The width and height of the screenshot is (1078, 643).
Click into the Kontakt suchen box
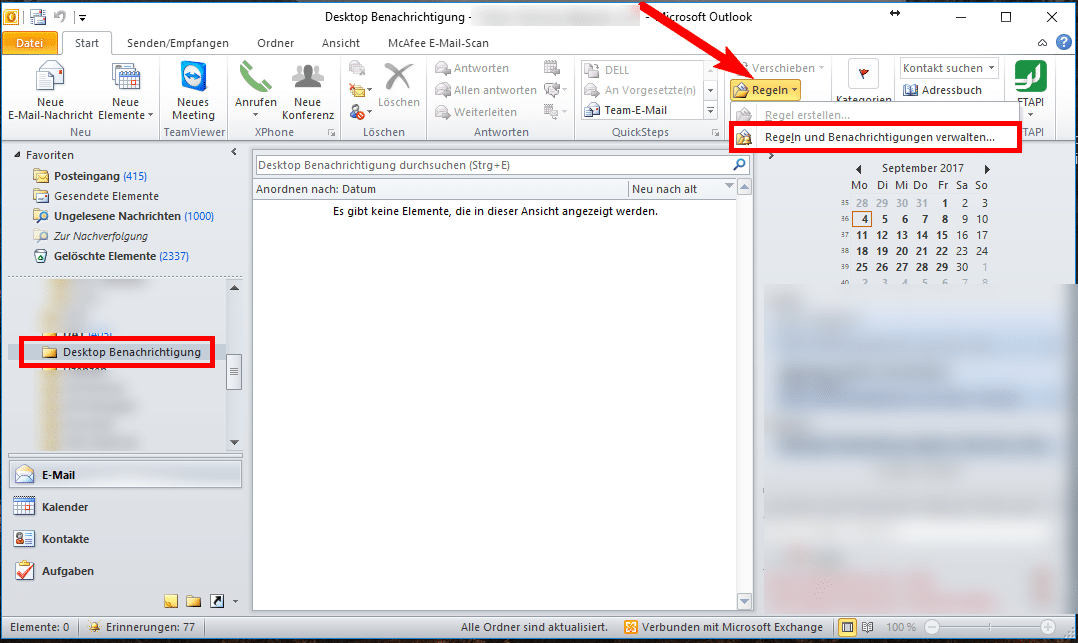coord(949,68)
